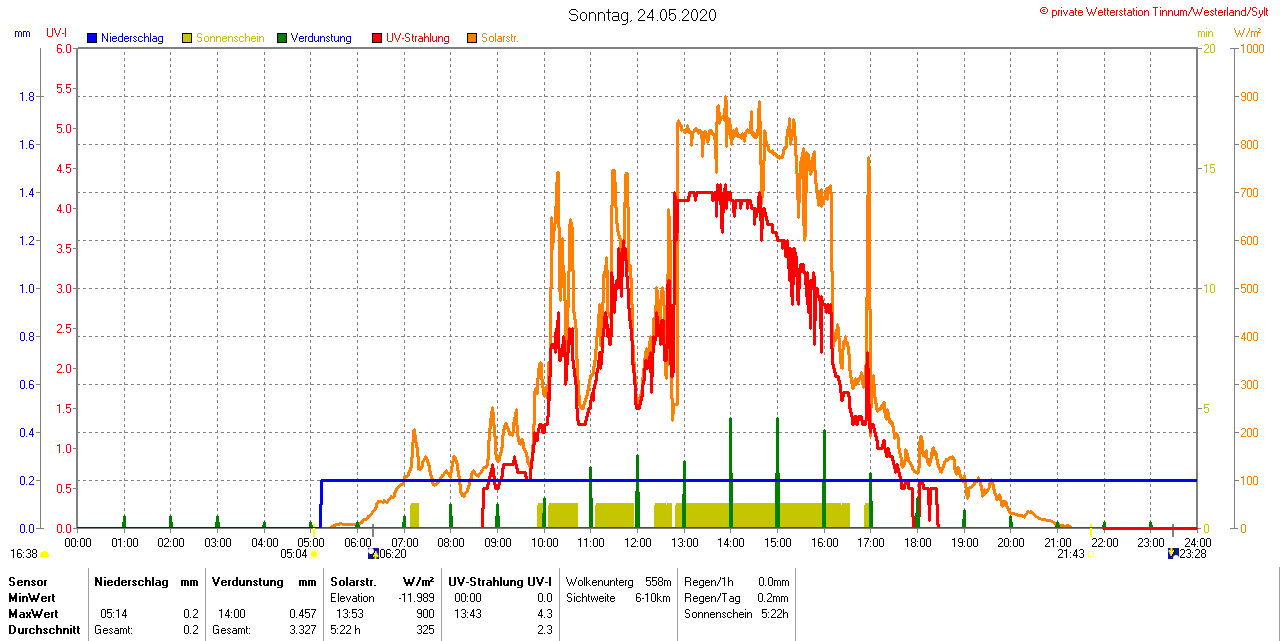This screenshot has width=1280, height=641.
Task: Click the UV average value 2.3
Action: click(545, 630)
